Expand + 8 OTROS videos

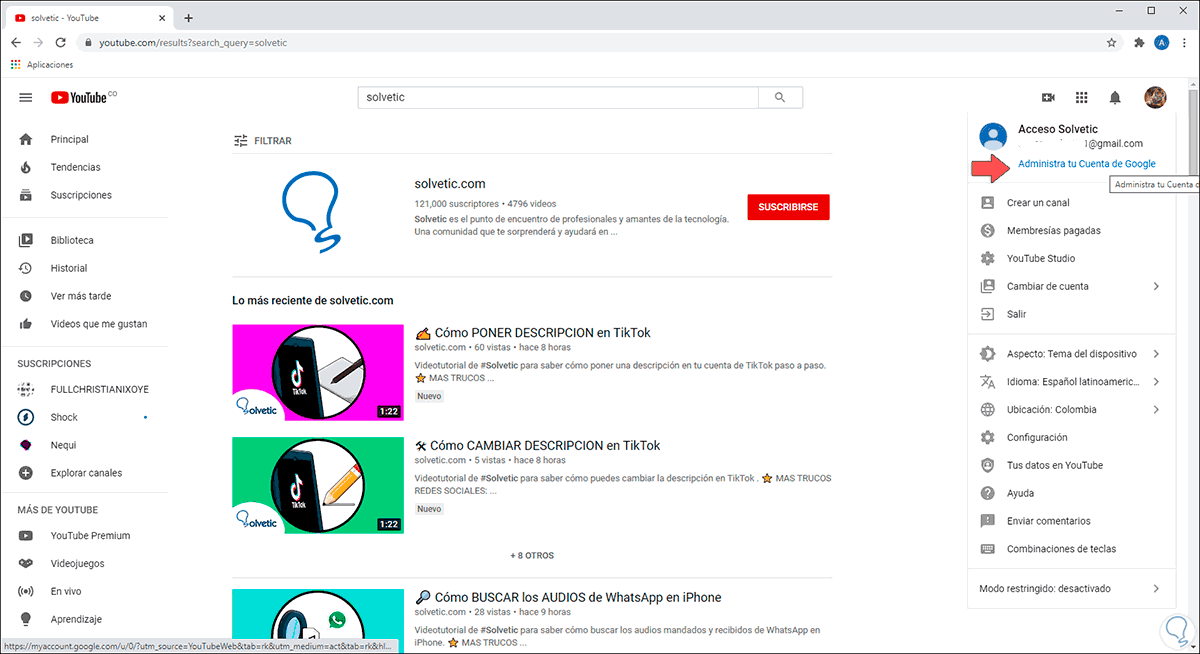(531, 555)
